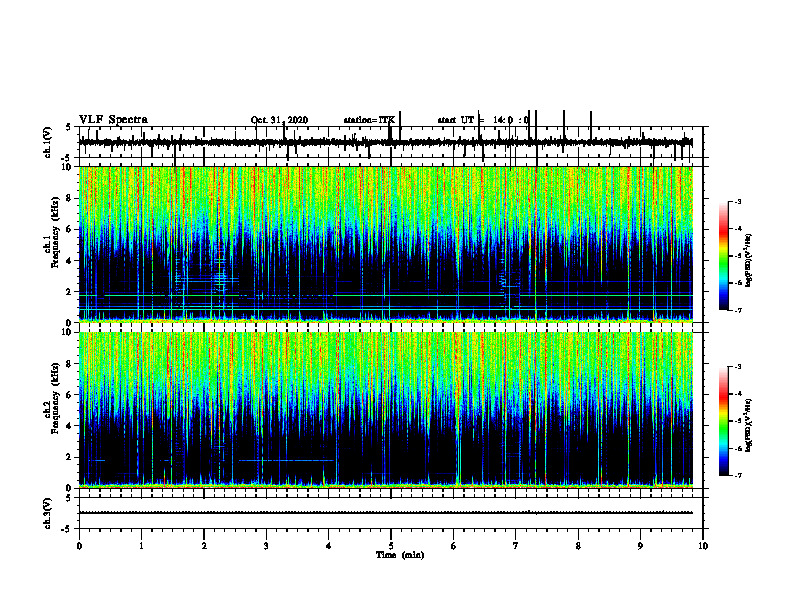The height and width of the screenshot is (612, 792).
Task: Click inside the ch.2 spectrogram plot
Action: pyautogui.click(x=385, y=410)
